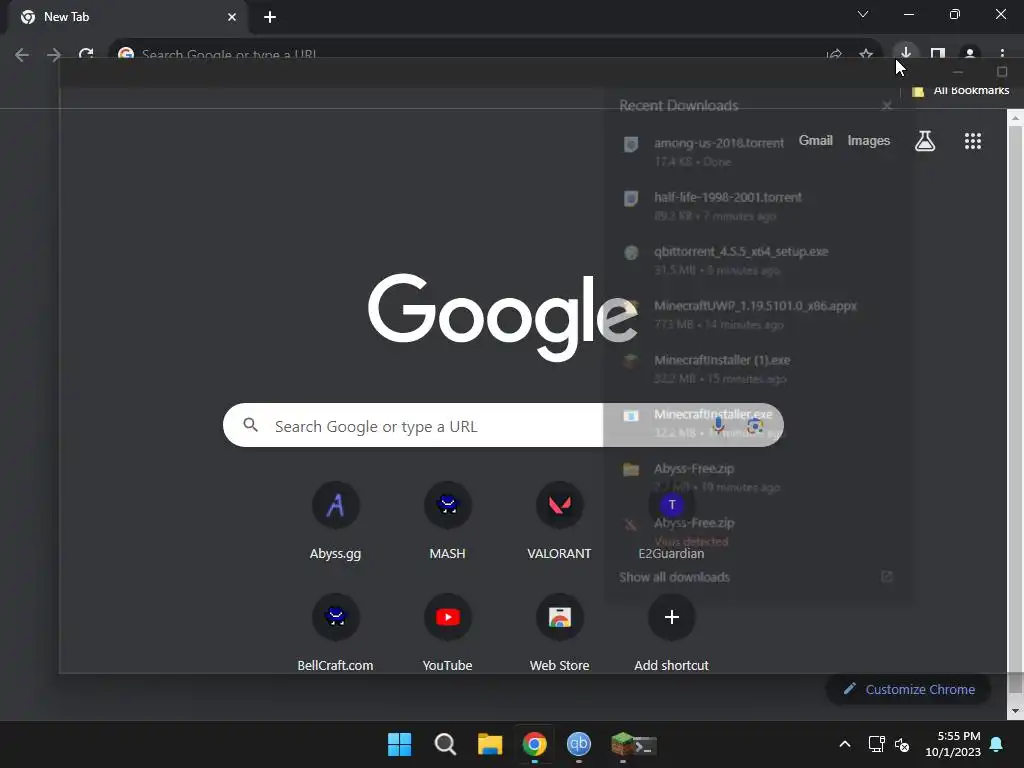Select the New Tab tab
The image size is (1024, 768).
[x=127, y=17]
